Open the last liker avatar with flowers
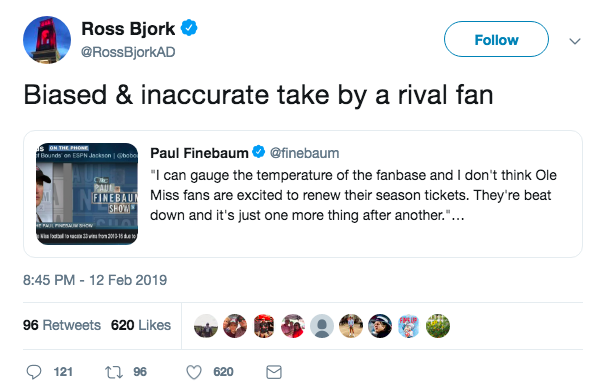This screenshot has width=596, height=385. (438, 326)
